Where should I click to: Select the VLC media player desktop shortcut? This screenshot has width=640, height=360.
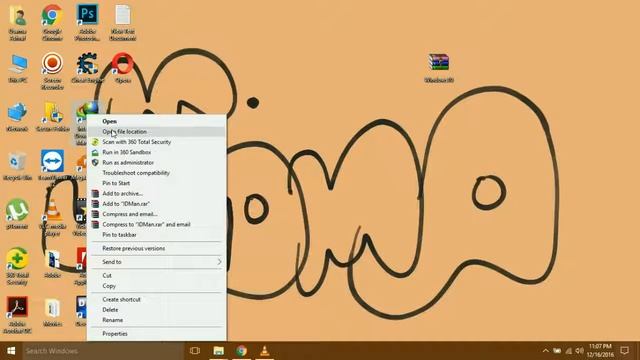(52, 218)
